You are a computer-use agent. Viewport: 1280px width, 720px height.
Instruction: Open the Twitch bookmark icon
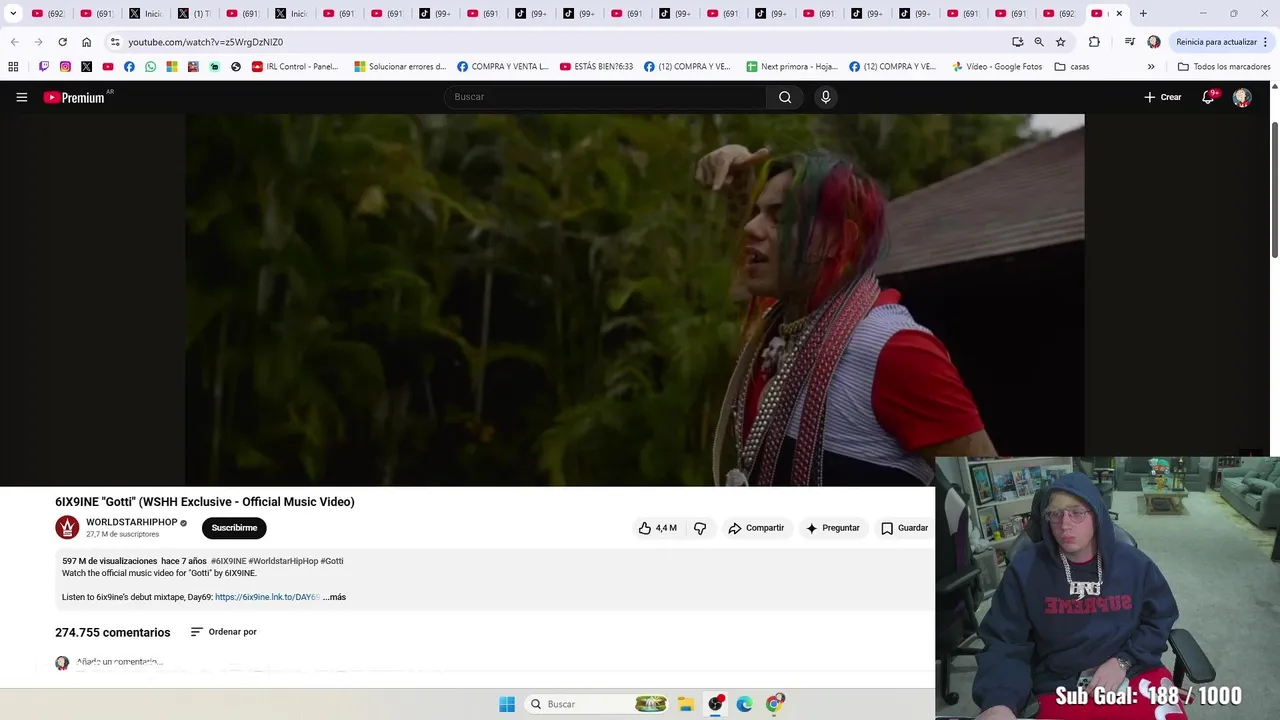(44, 67)
